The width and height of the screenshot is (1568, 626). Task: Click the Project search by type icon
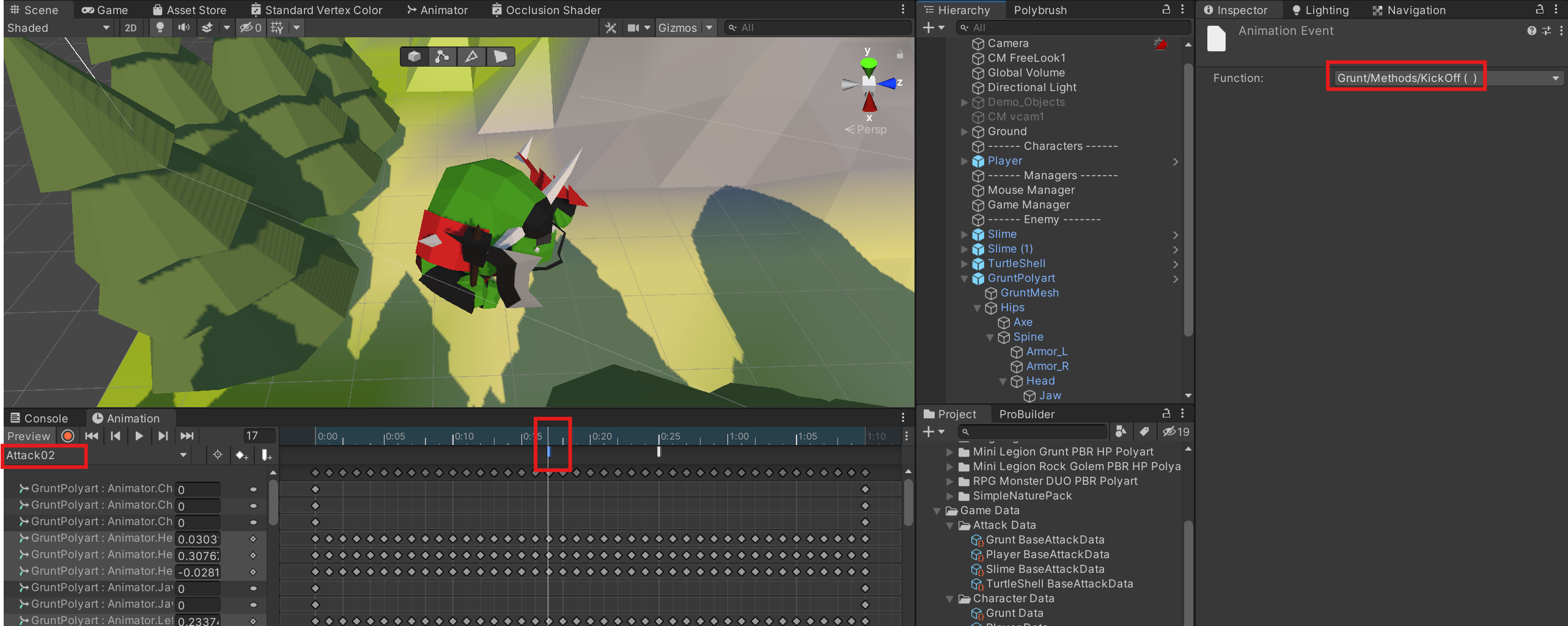(1121, 432)
